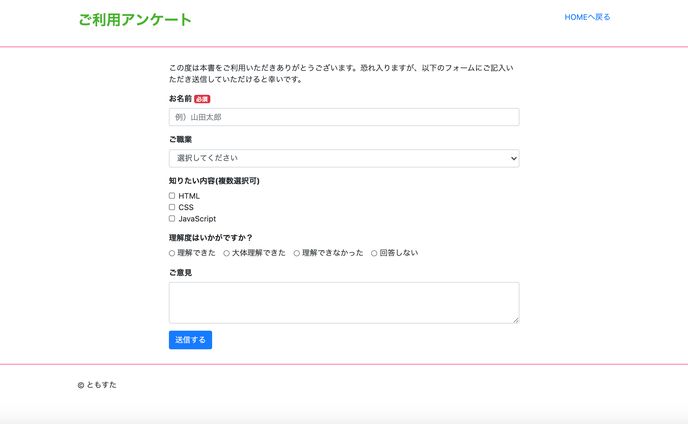Check the CSS checkbox

coord(172,207)
